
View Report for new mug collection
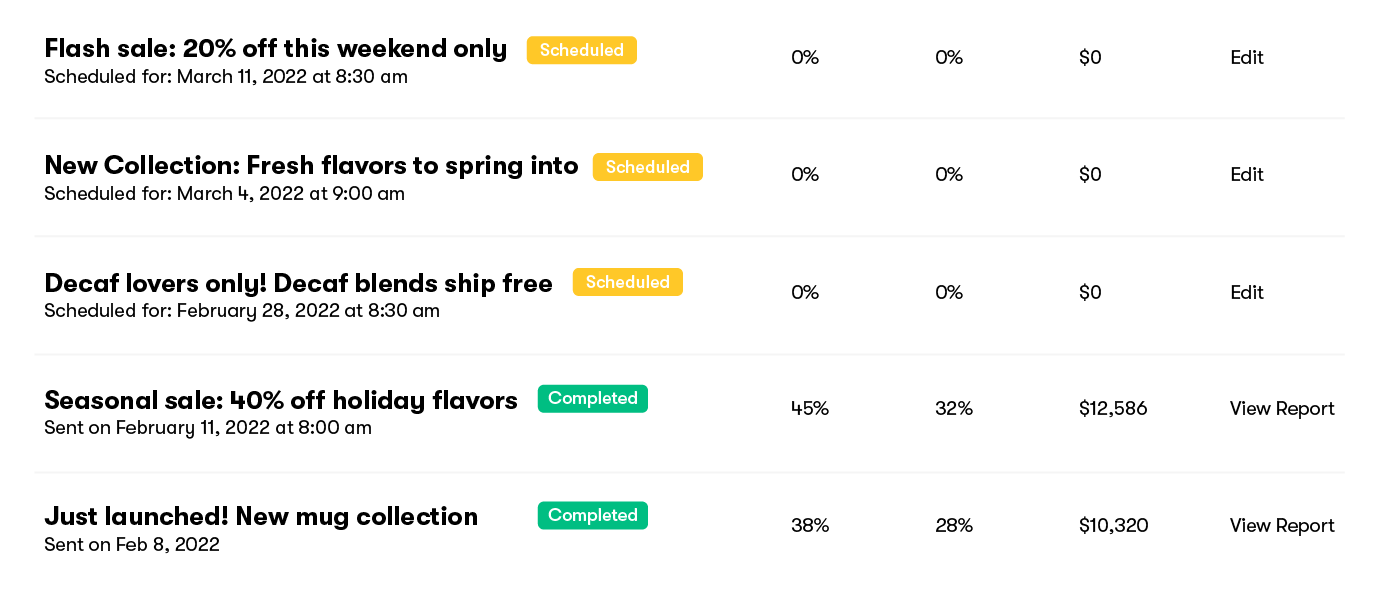click(1282, 526)
